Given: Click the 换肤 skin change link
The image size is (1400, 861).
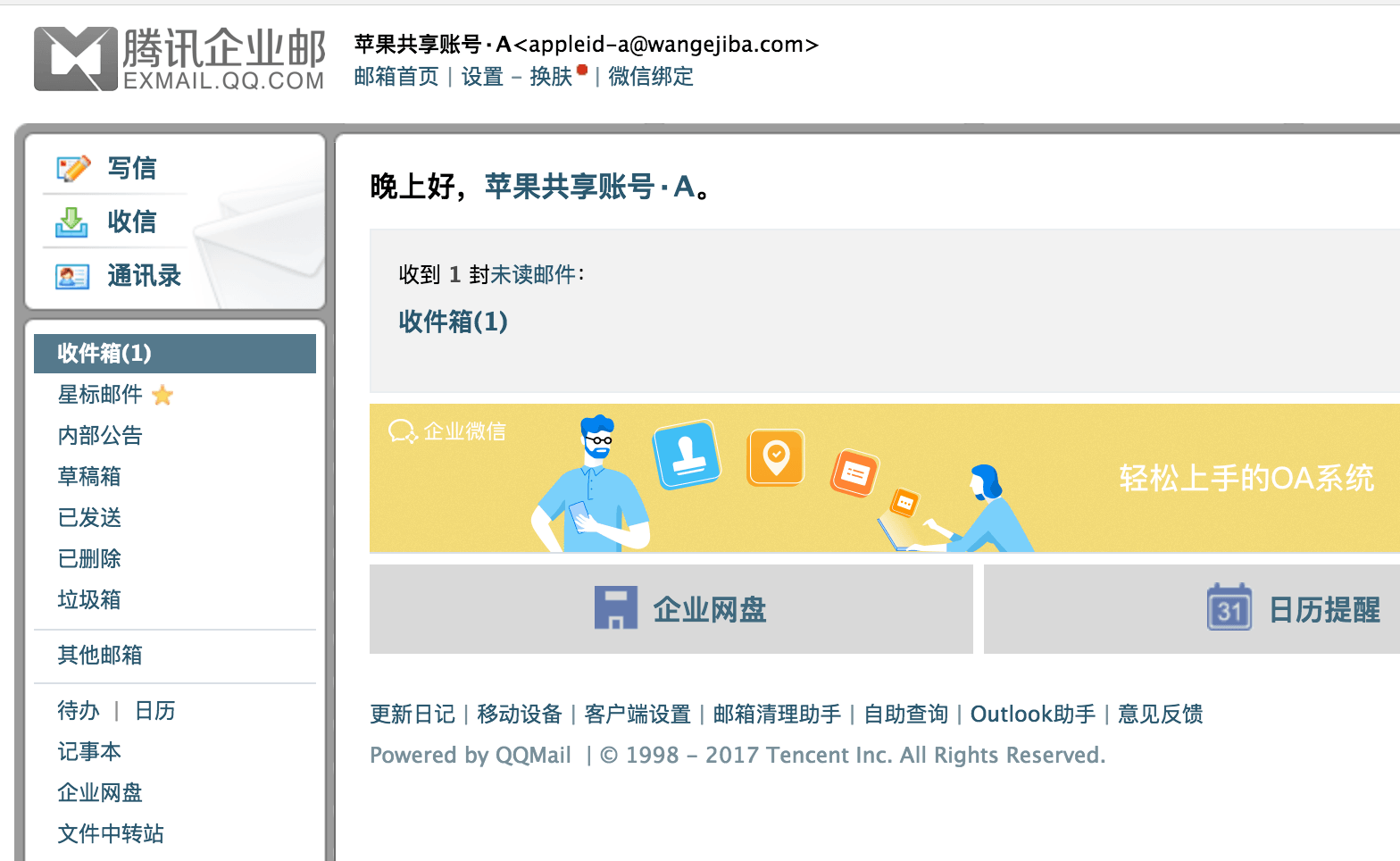Looking at the screenshot, I should coord(551,77).
